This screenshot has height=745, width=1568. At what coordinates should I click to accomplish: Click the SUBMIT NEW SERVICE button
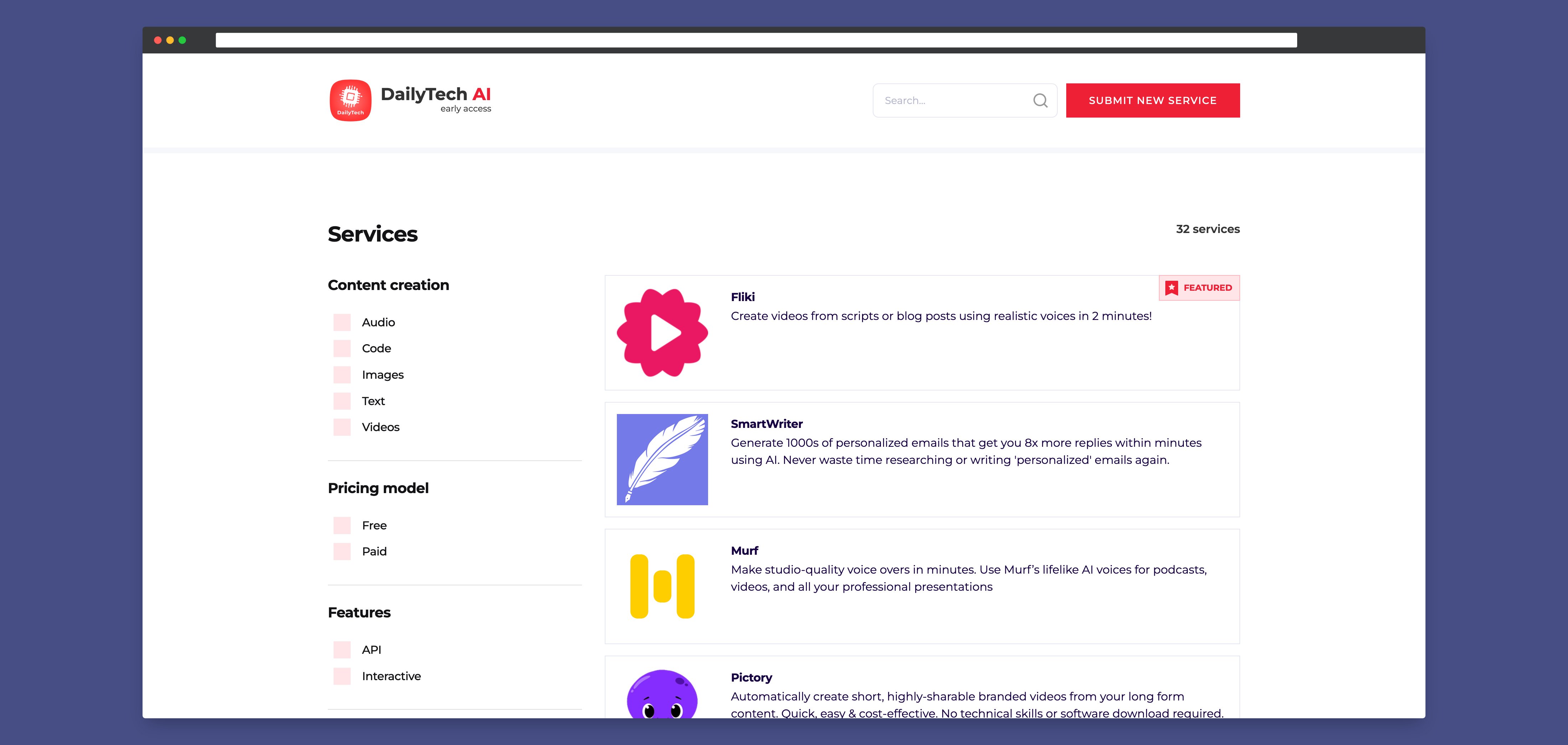click(1152, 100)
